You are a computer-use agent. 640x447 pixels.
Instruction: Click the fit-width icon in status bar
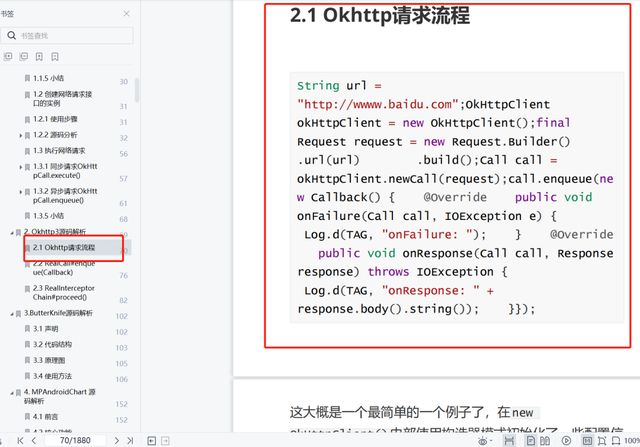pos(509,441)
